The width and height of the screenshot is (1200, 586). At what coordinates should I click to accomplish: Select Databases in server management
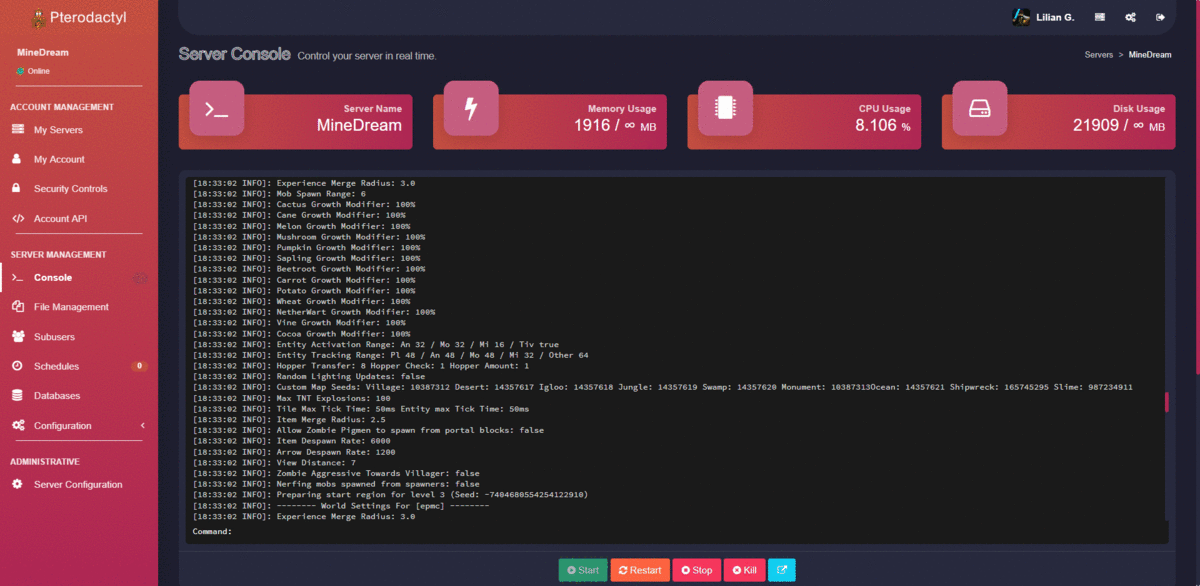[x=56, y=396]
